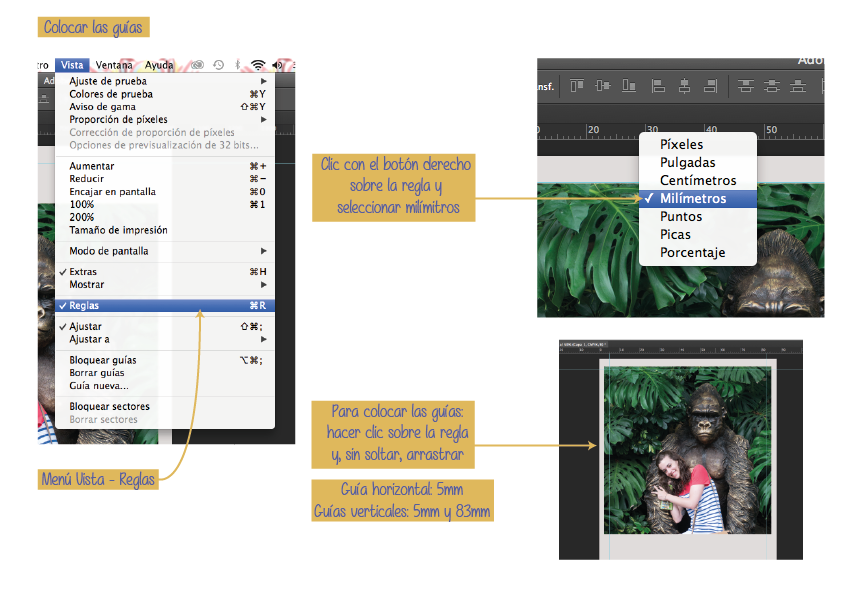
Task: Choose Encajar en pantalla
Action: [165, 192]
